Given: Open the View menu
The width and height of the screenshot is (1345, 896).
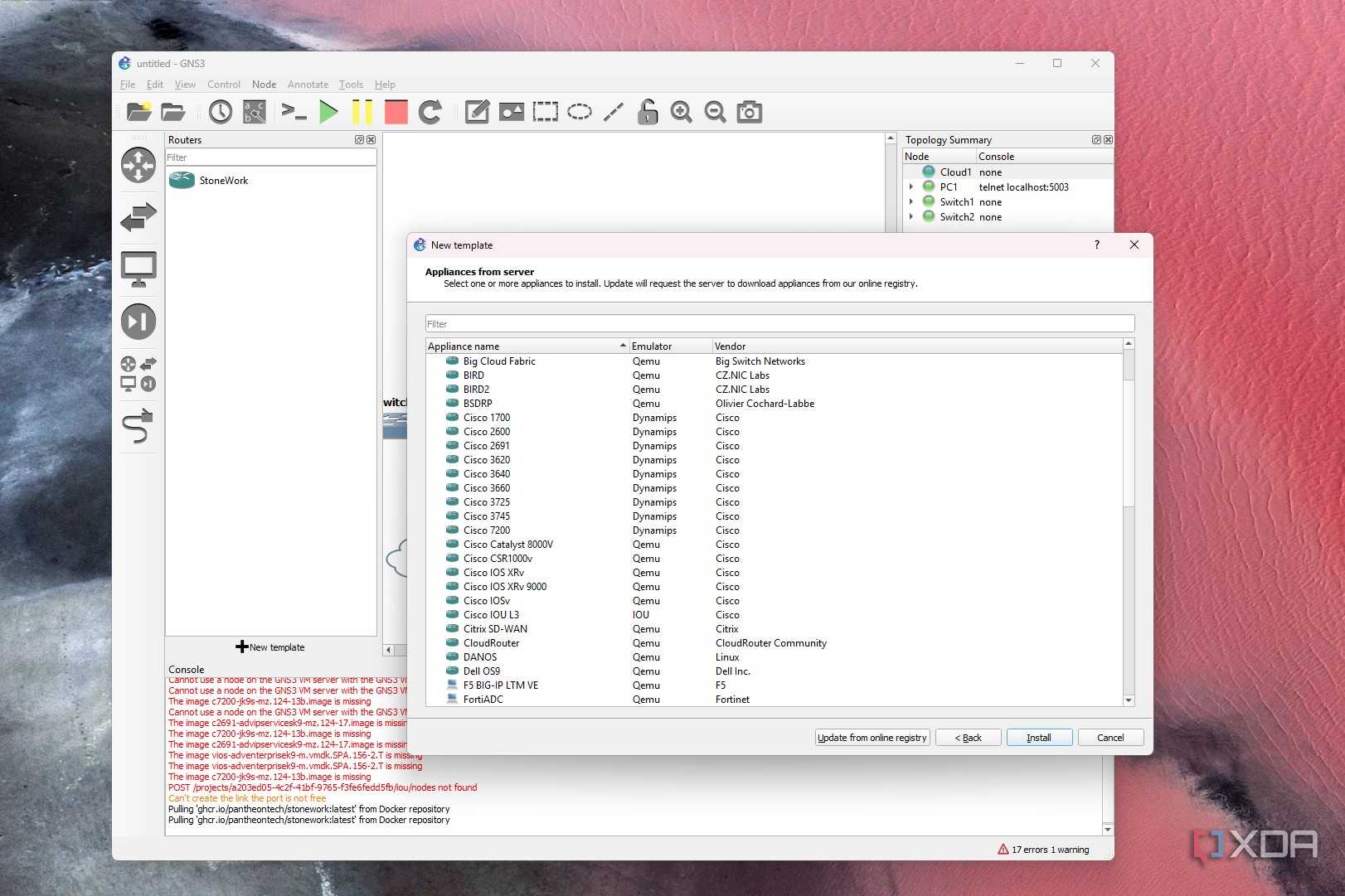Looking at the screenshot, I should point(185,85).
